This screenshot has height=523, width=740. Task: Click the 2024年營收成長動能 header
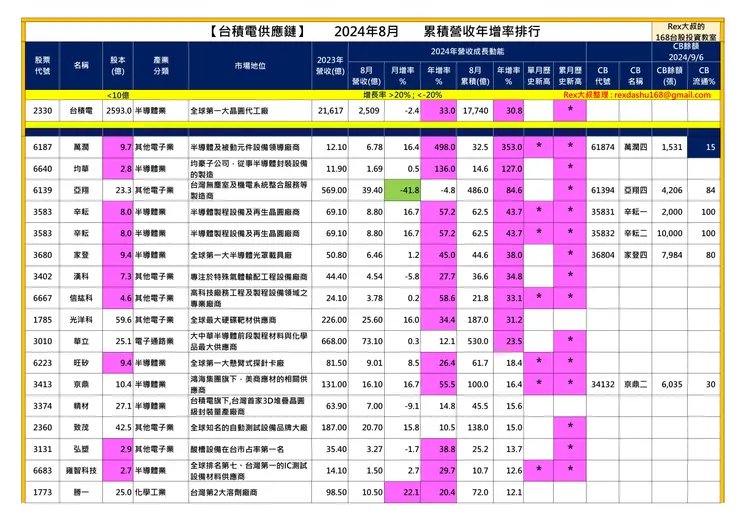click(x=467, y=51)
